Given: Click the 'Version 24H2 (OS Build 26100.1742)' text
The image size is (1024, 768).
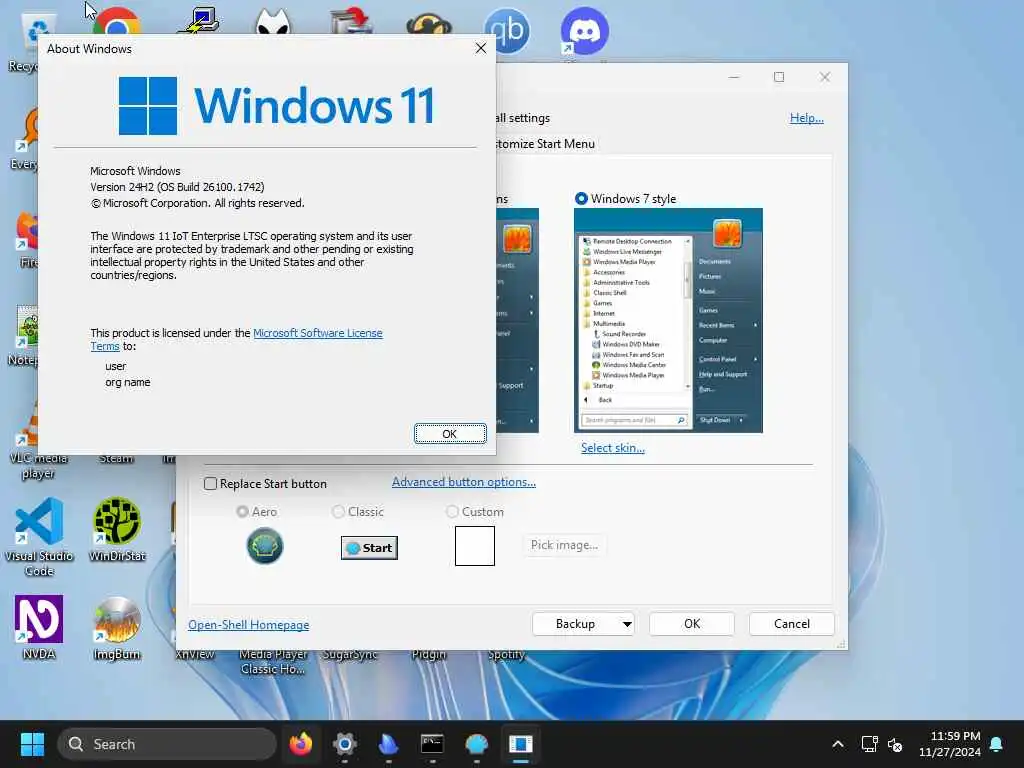Looking at the screenshot, I should 177,187.
